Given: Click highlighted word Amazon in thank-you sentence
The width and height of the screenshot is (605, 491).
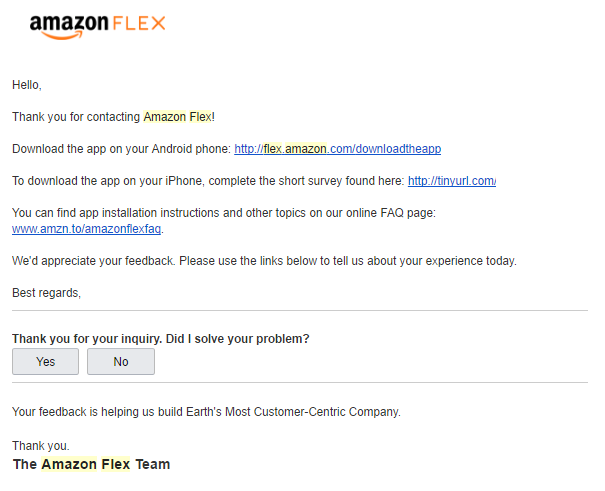Looking at the screenshot, I should [x=165, y=117].
